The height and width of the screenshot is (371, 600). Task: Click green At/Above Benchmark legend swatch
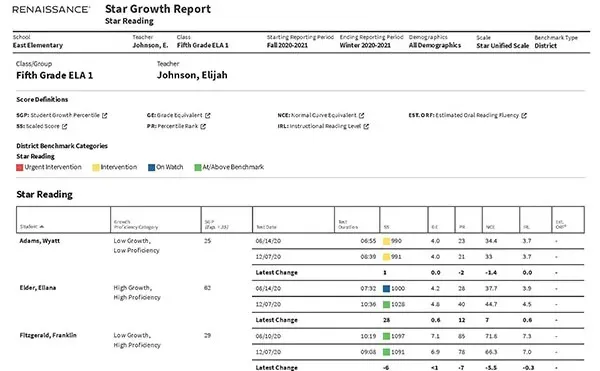pos(198,168)
